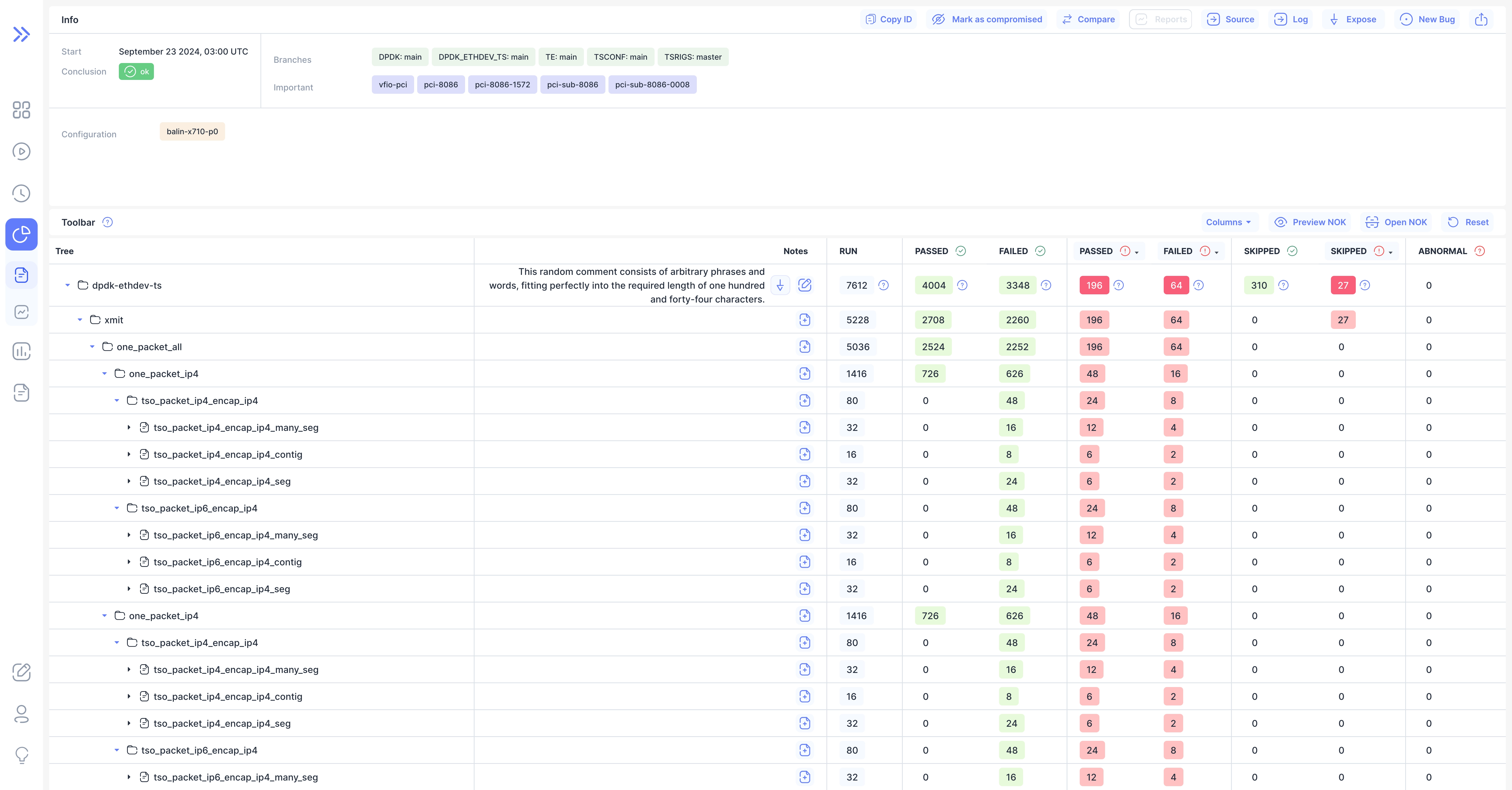Image resolution: width=1512 pixels, height=790 pixels.
Task: Open the history clock icon in sidebar
Action: (x=21, y=193)
